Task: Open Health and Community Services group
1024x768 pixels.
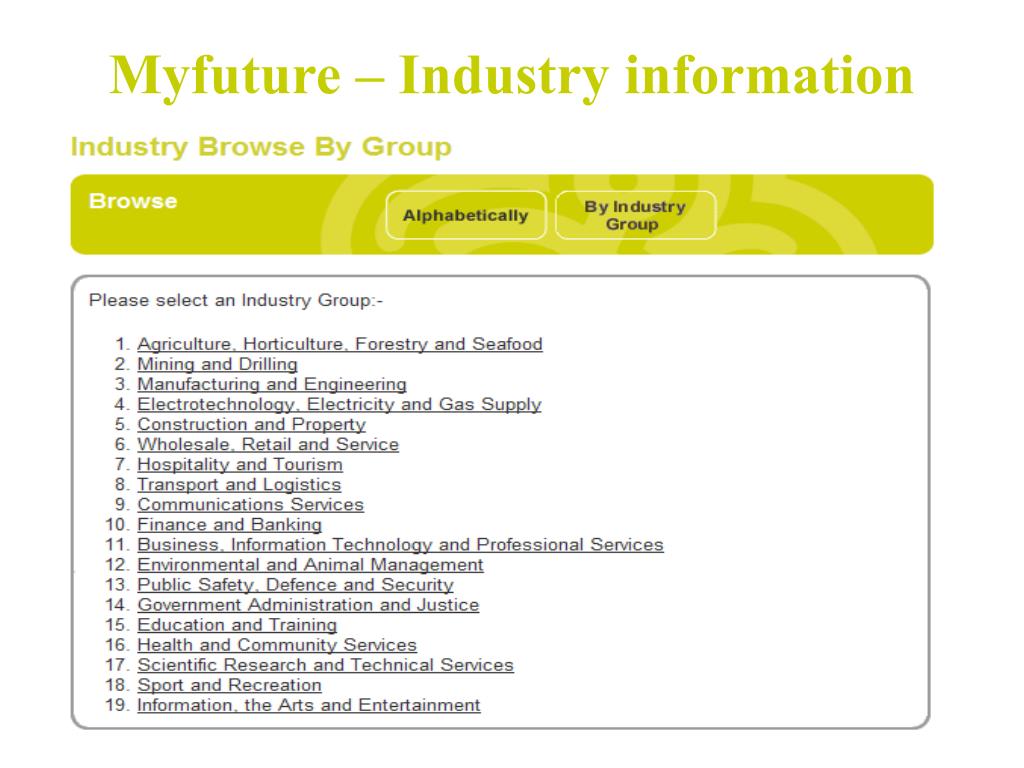Action: (277, 645)
